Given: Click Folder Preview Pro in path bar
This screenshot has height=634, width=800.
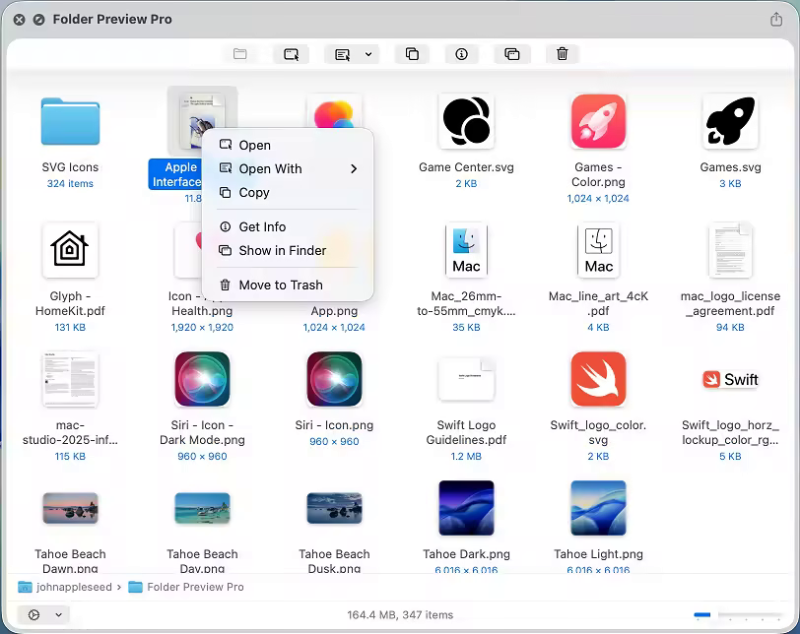Looking at the screenshot, I should tap(194, 587).
